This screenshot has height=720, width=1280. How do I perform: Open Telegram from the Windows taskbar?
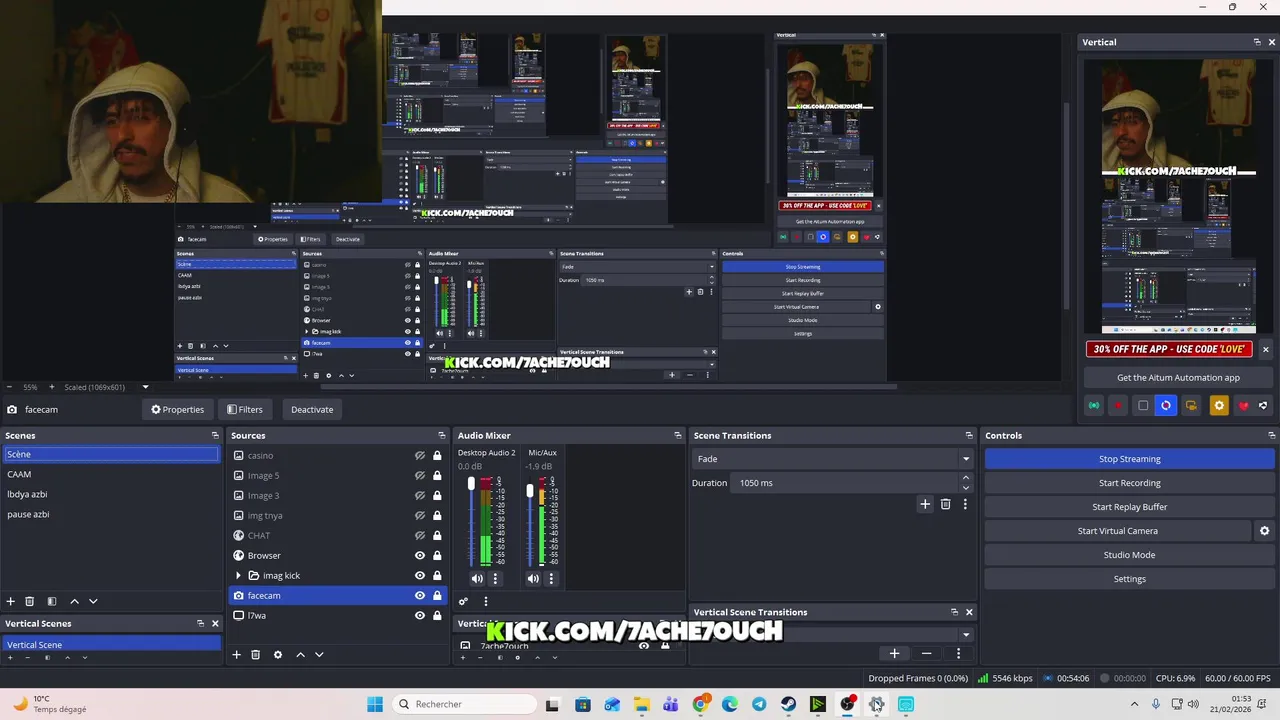pos(759,704)
